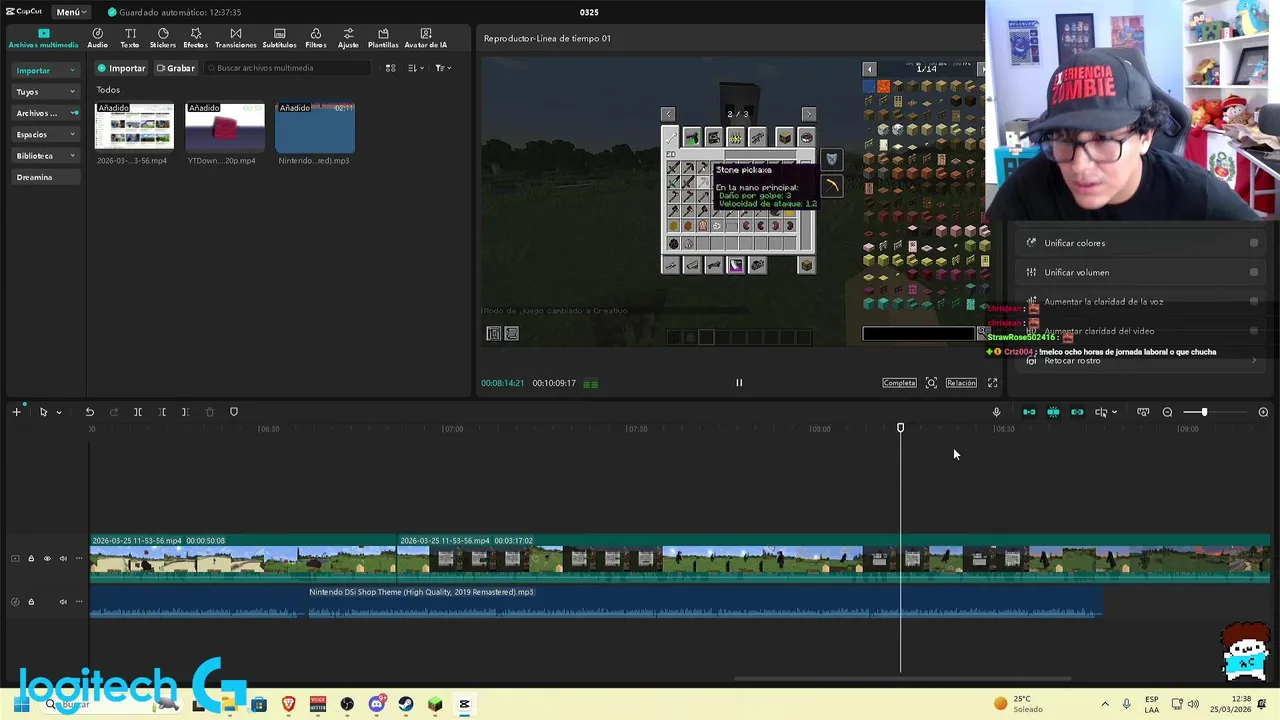The width and height of the screenshot is (1280, 720).
Task: Expand the Biblioteca sidebar section
Action: [x=45, y=156]
